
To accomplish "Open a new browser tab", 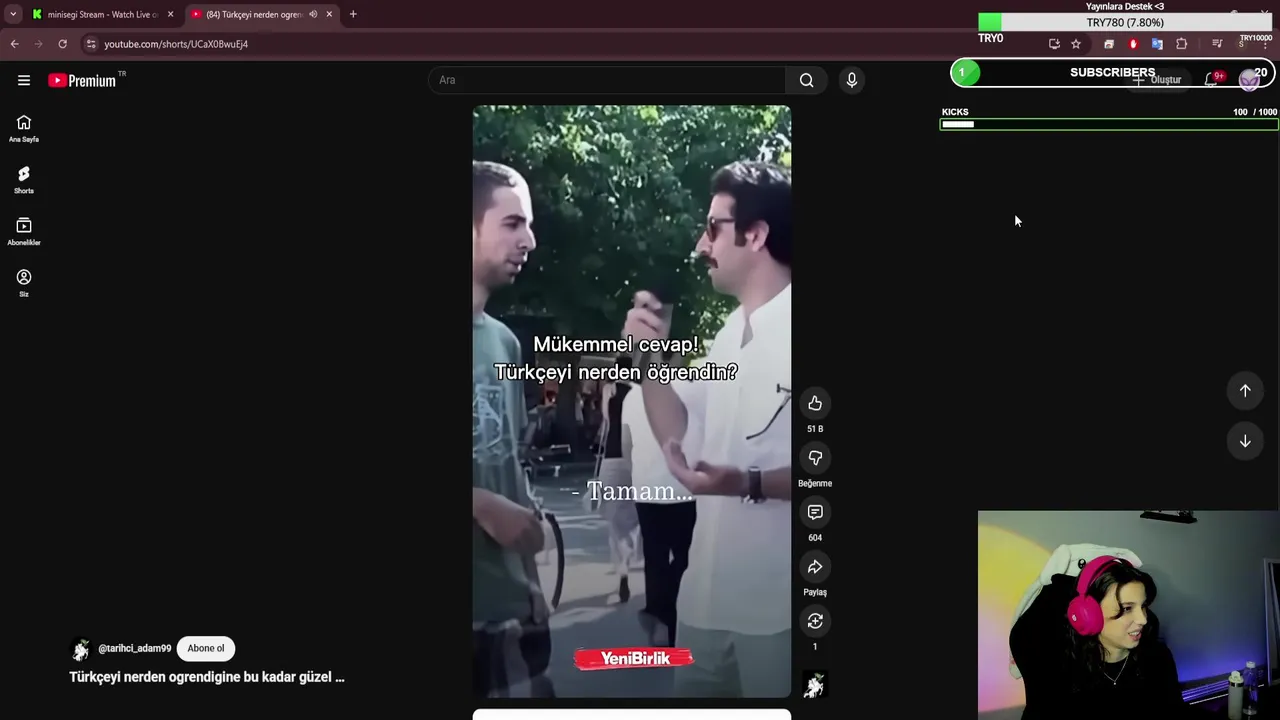I will pos(353,14).
